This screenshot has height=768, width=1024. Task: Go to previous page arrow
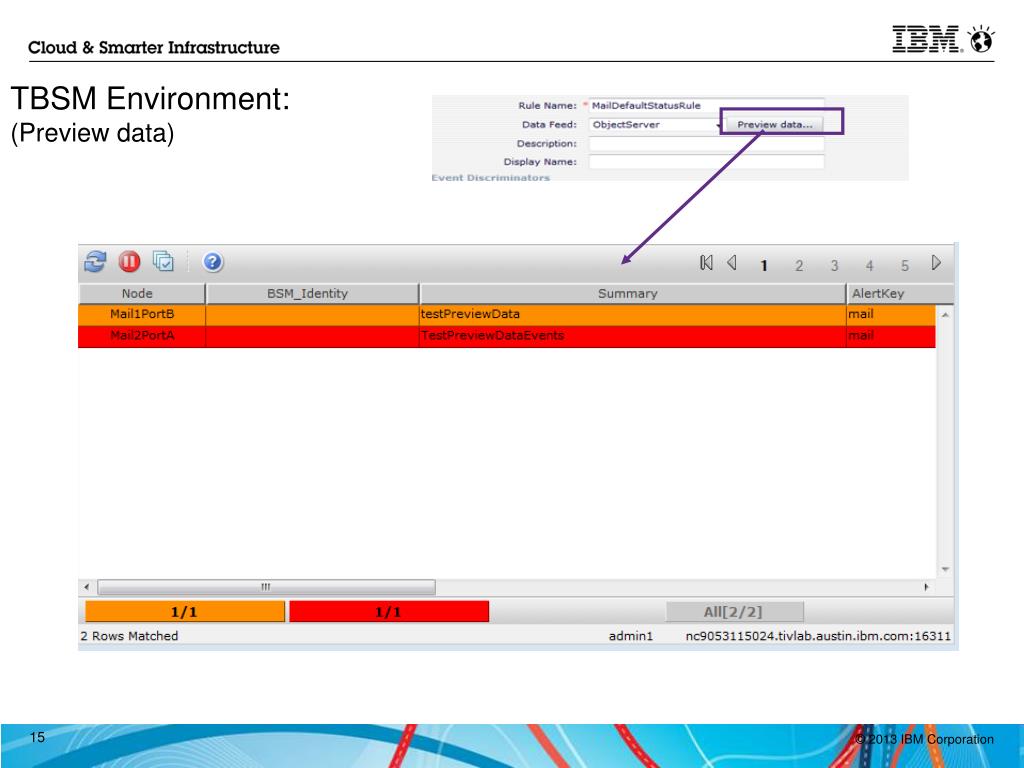click(x=732, y=263)
